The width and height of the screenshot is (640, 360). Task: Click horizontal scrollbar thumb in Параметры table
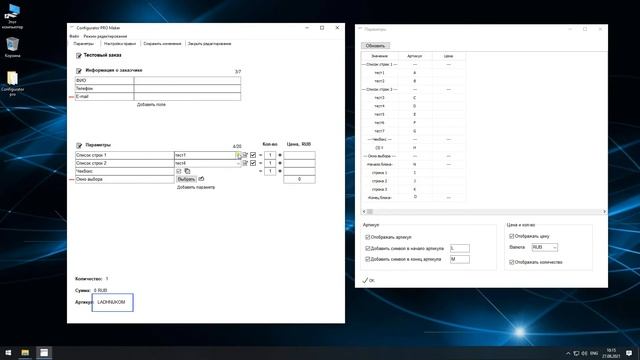(x=370, y=212)
